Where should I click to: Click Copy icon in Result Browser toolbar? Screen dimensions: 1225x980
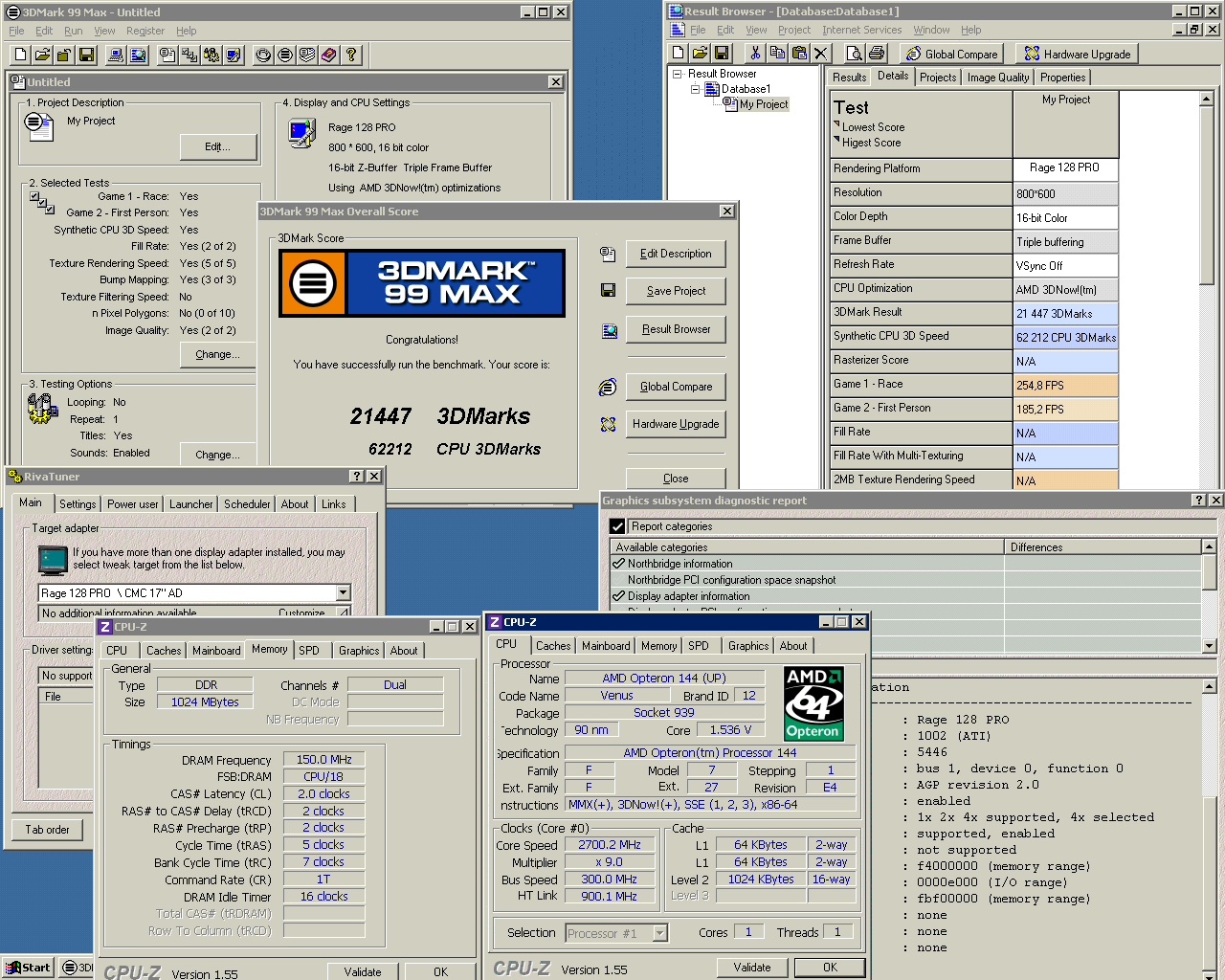click(x=777, y=53)
